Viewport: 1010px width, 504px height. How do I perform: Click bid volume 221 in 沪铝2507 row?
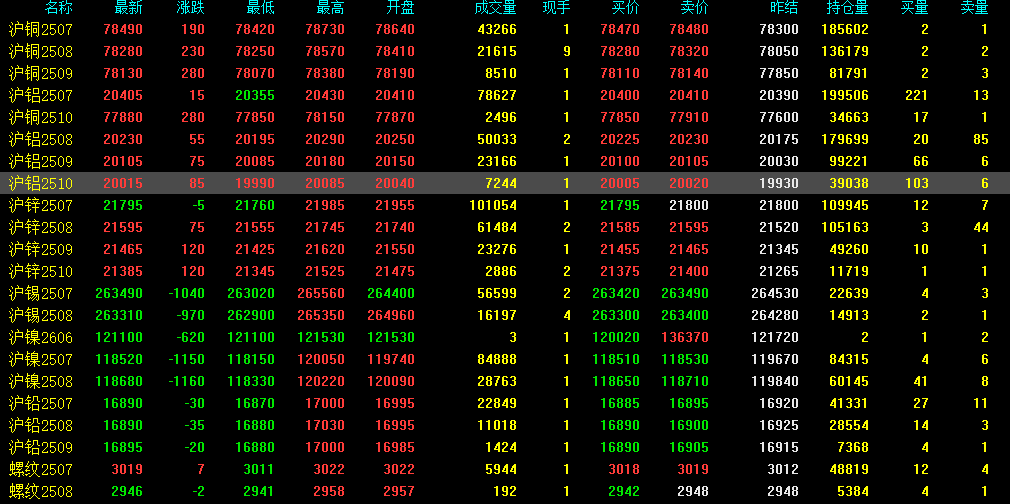(x=916, y=95)
